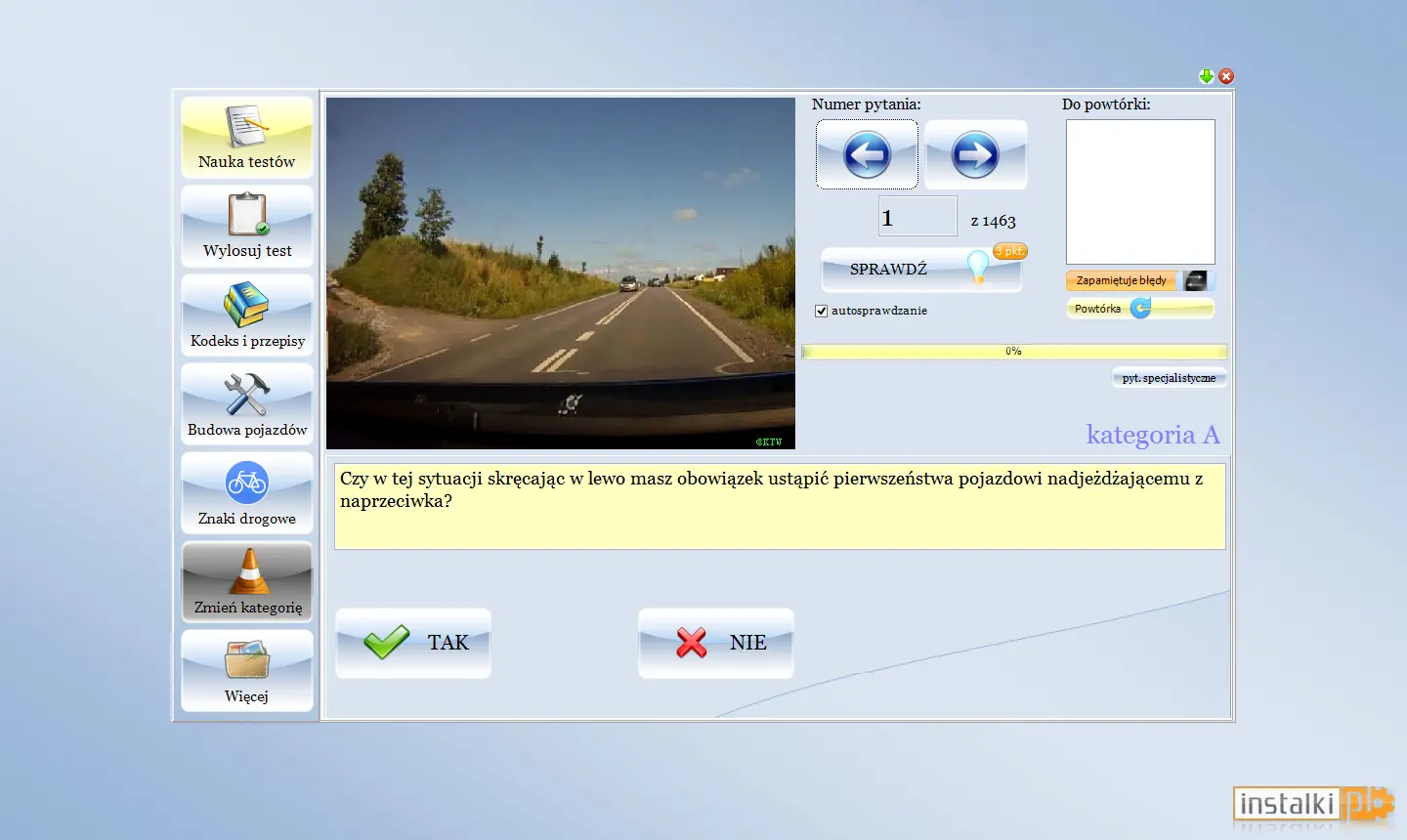
Task: Click the road photo thumbnail
Action: coord(561,273)
